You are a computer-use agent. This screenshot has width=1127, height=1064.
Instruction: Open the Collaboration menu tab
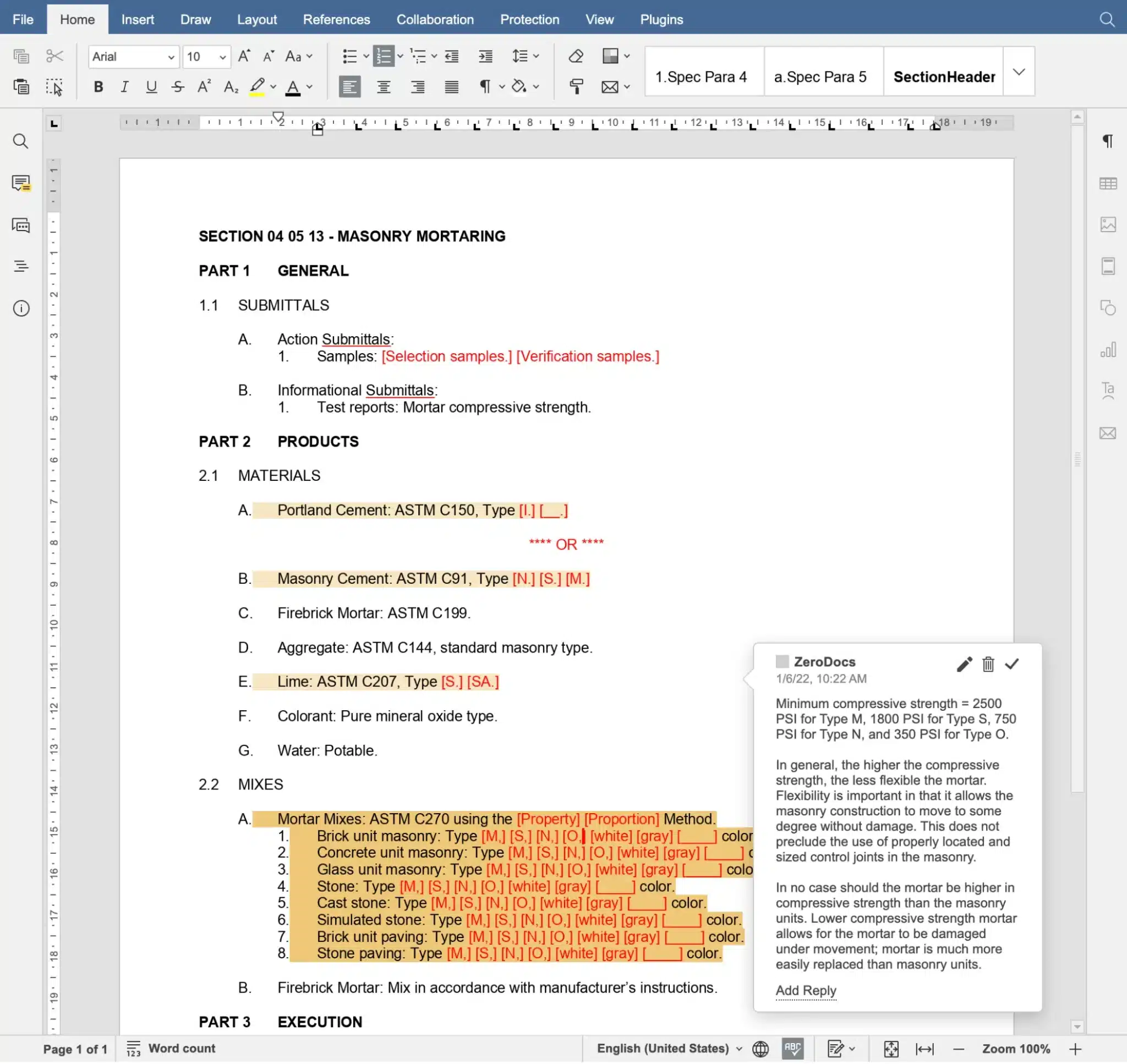coord(435,19)
